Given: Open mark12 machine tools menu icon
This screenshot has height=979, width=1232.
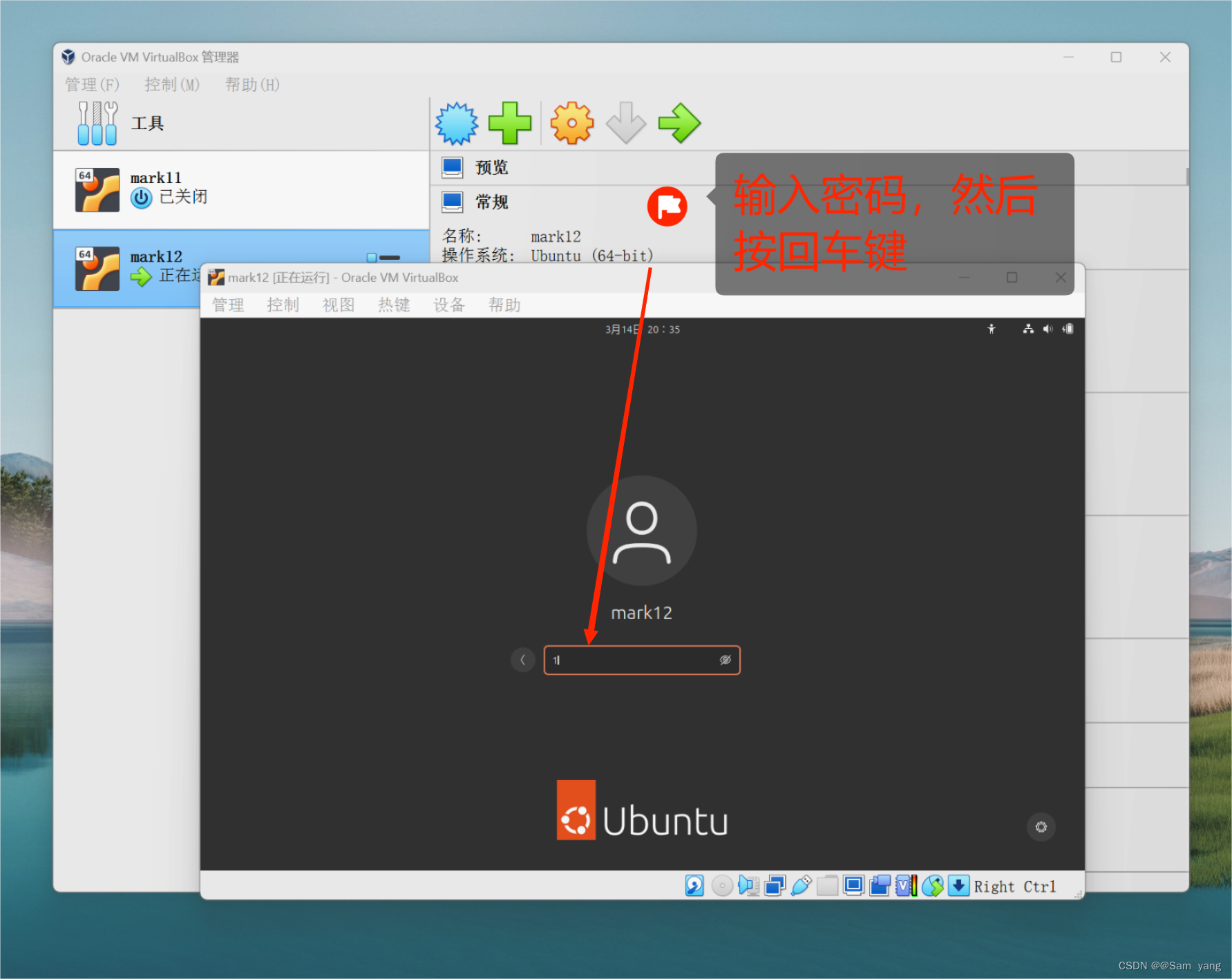Looking at the screenshot, I should (x=383, y=258).
